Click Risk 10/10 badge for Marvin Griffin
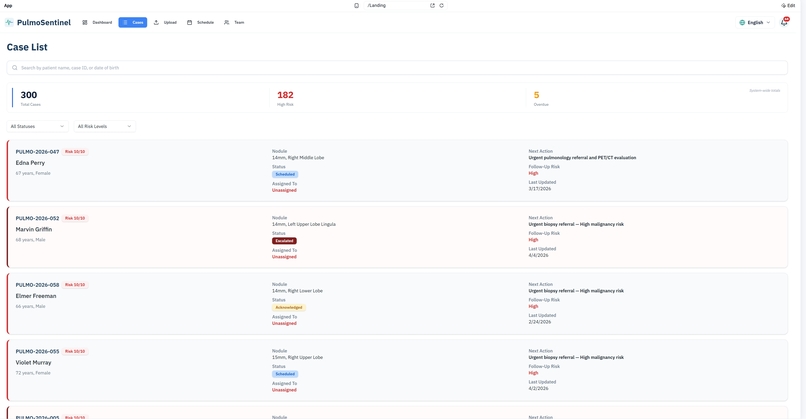 coord(75,218)
